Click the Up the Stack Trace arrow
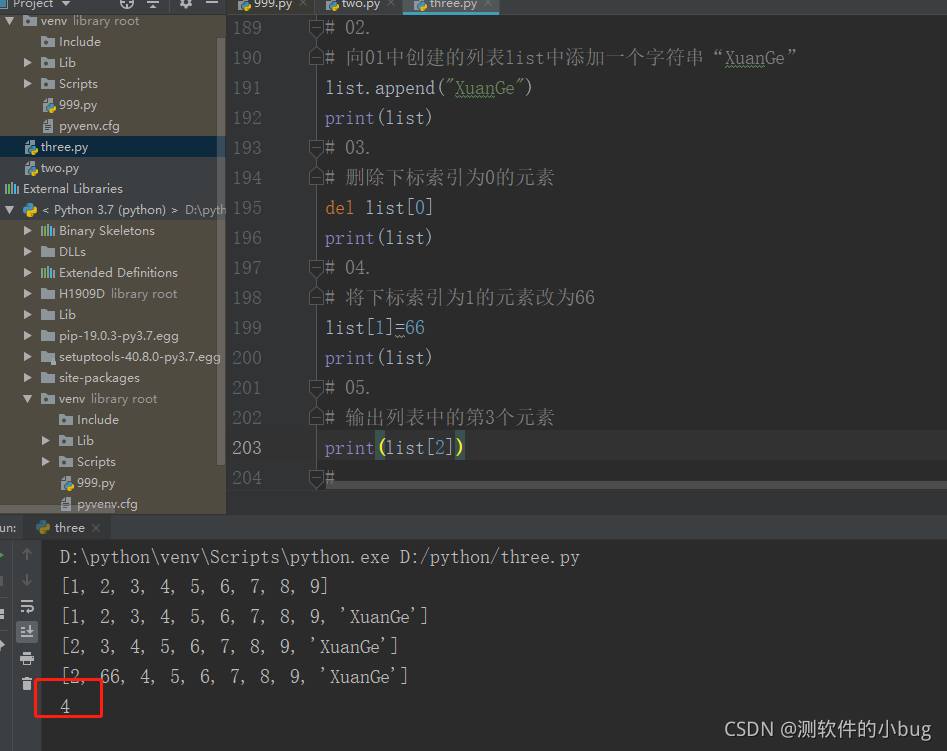The width and height of the screenshot is (947, 751). click(27, 553)
